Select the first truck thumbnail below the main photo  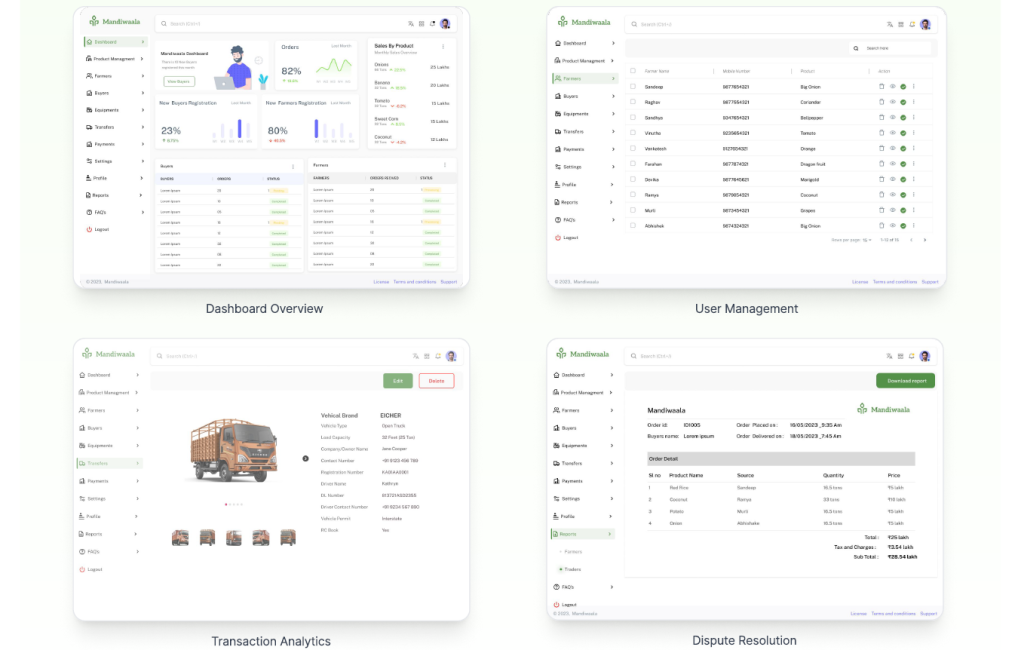tap(181, 538)
